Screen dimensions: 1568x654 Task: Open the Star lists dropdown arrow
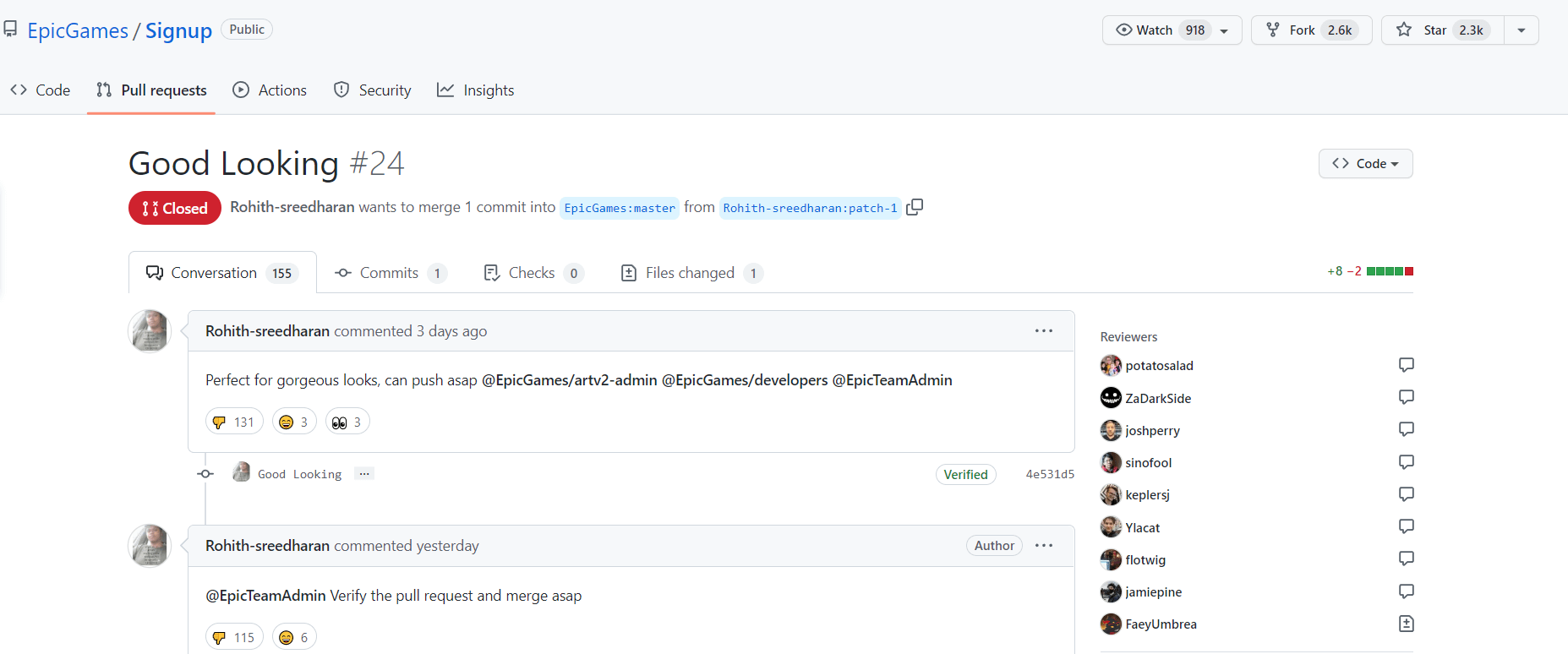pyautogui.click(x=1521, y=30)
